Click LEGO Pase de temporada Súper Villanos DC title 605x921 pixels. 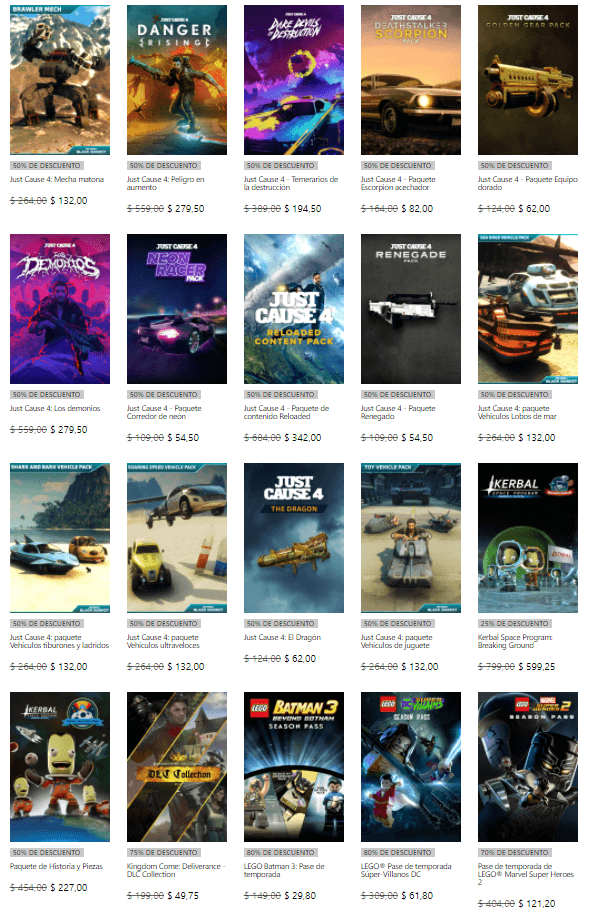[x=408, y=871]
